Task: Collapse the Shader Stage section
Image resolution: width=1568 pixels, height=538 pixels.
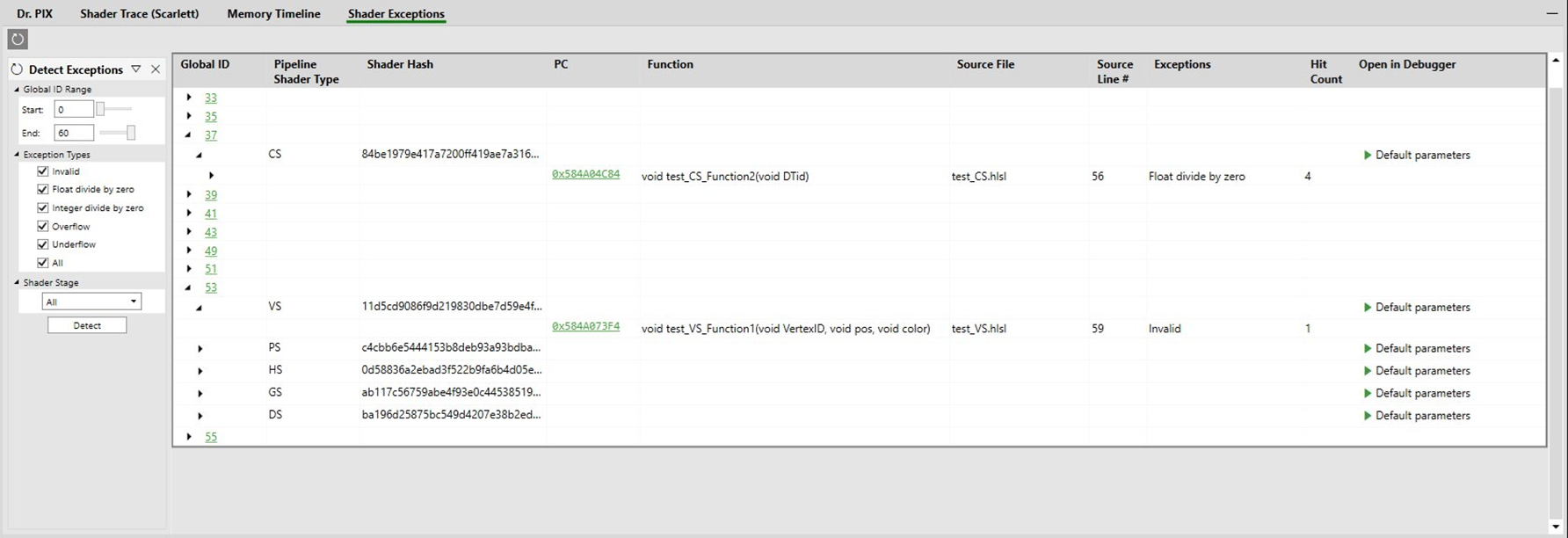Action: point(17,283)
